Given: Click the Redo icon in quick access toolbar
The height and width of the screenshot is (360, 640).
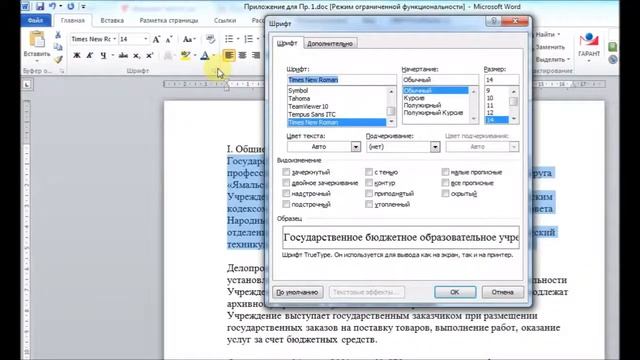Looking at the screenshot, I should coord(71,6).
